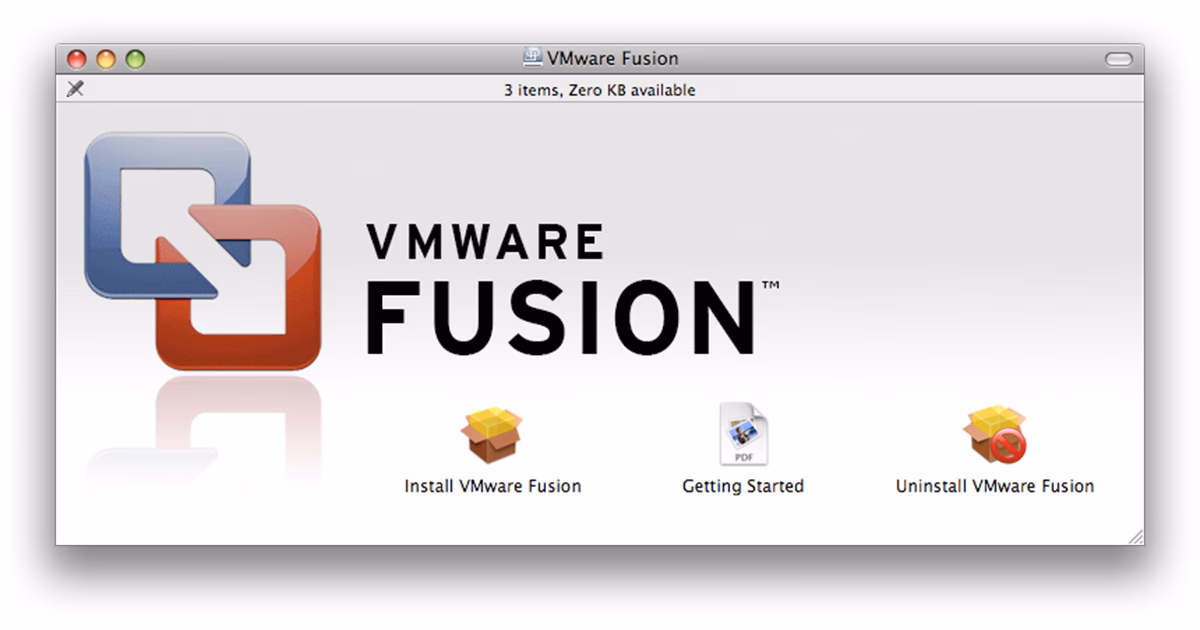Click the read-only crossed pencil icon
The image size is (1200, 630).
coord(75,89)
